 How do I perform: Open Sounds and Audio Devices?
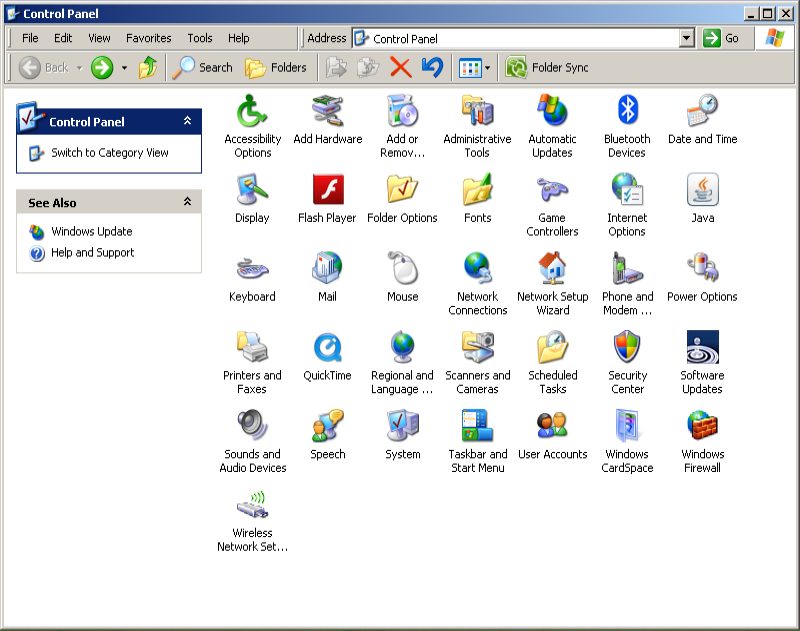pyautogui.click(x=253, y=441)
